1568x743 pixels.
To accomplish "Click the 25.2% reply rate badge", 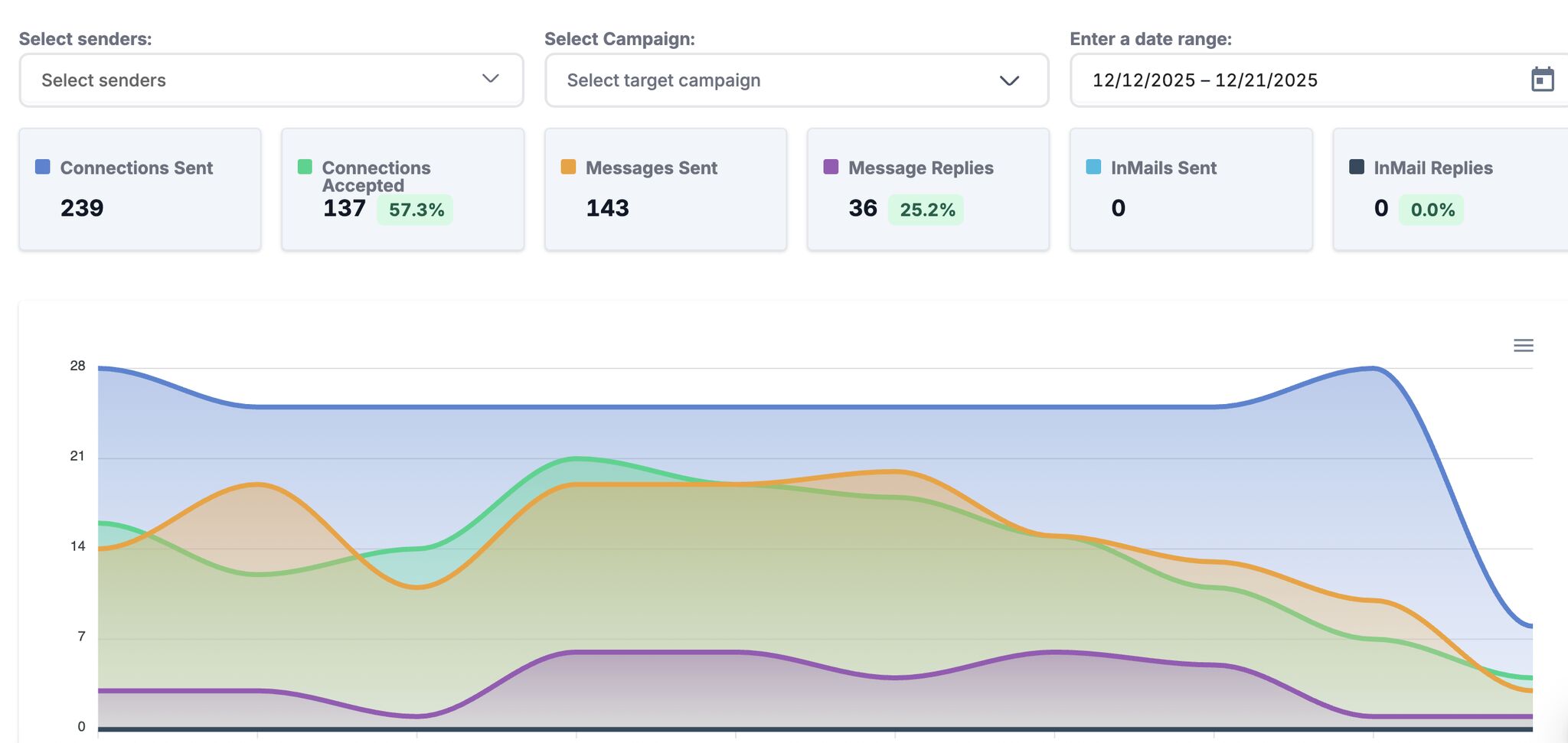I will 926,210.
